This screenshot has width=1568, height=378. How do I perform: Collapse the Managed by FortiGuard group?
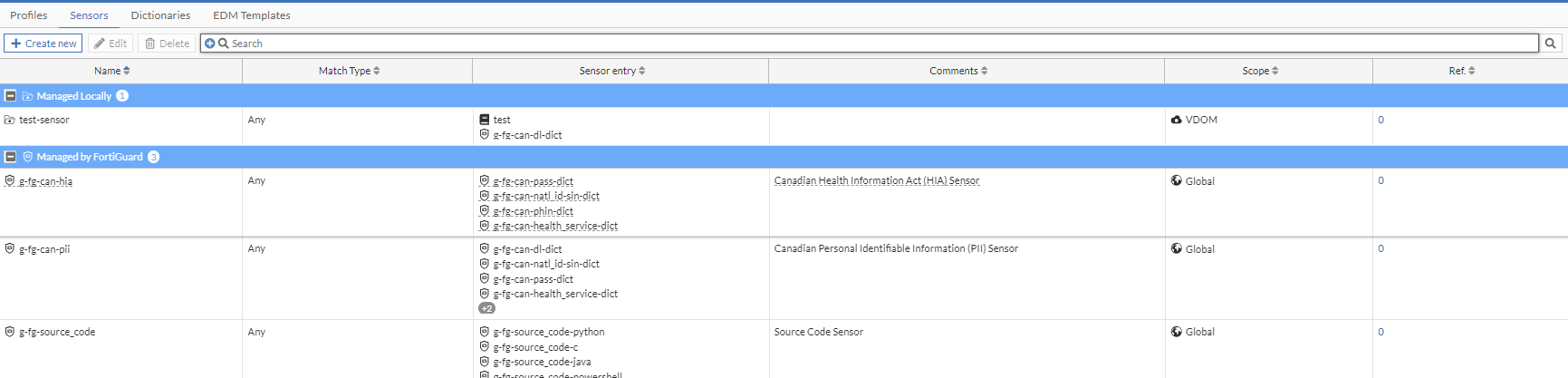pyautogui.click(x=11, y=157)
